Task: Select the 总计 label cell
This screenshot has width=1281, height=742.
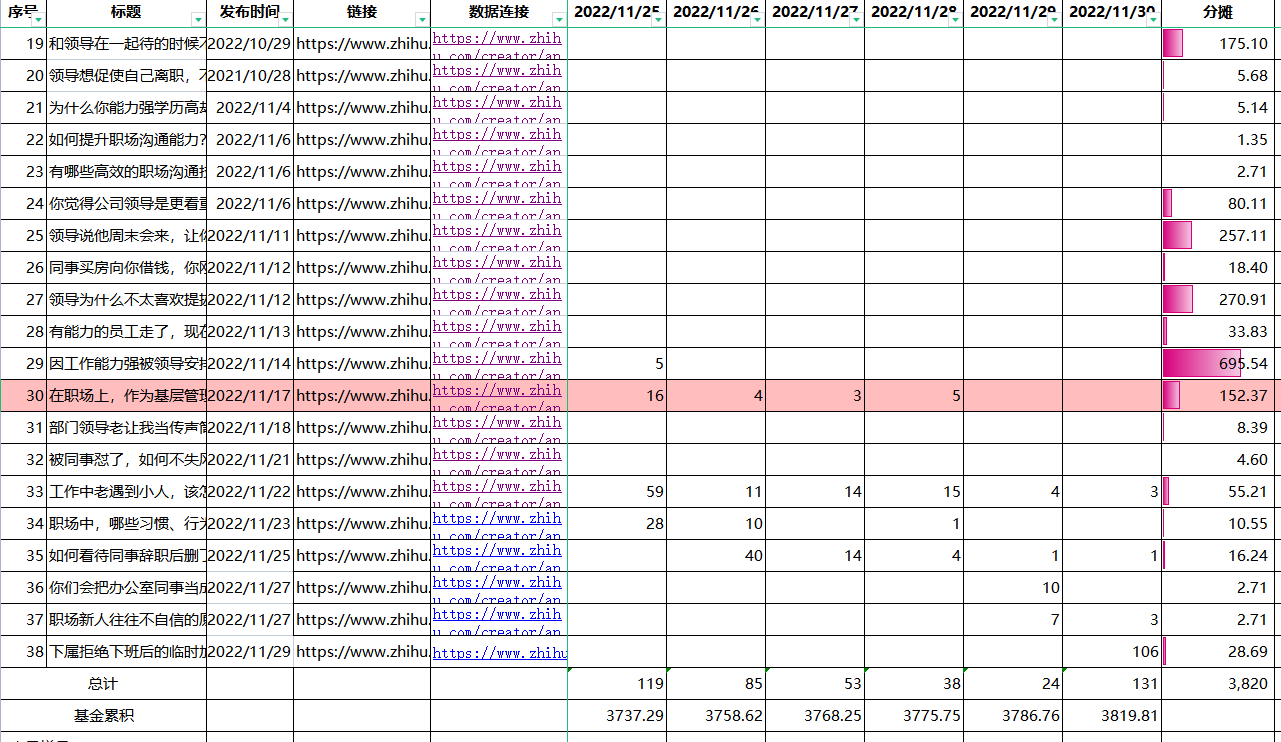Action: point(103,684)
